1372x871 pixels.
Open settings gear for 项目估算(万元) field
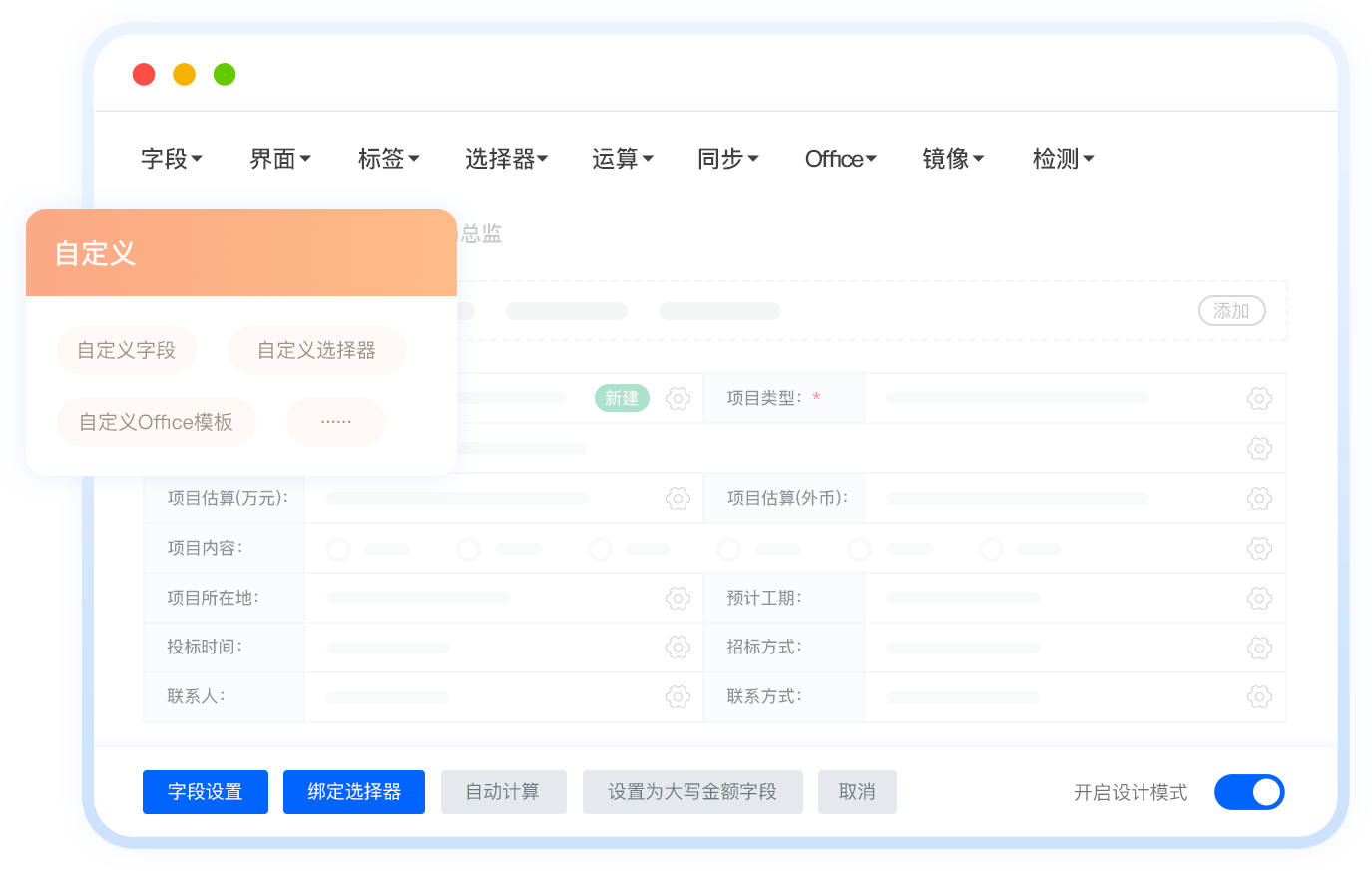(x=678, y=498)
